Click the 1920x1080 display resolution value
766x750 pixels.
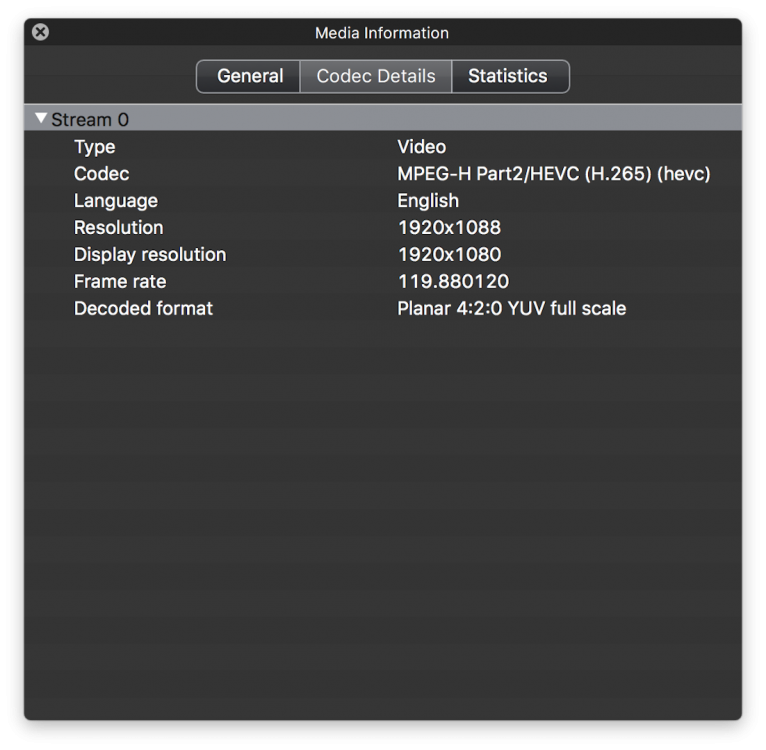pyautogui.click(x=449, y=255)
